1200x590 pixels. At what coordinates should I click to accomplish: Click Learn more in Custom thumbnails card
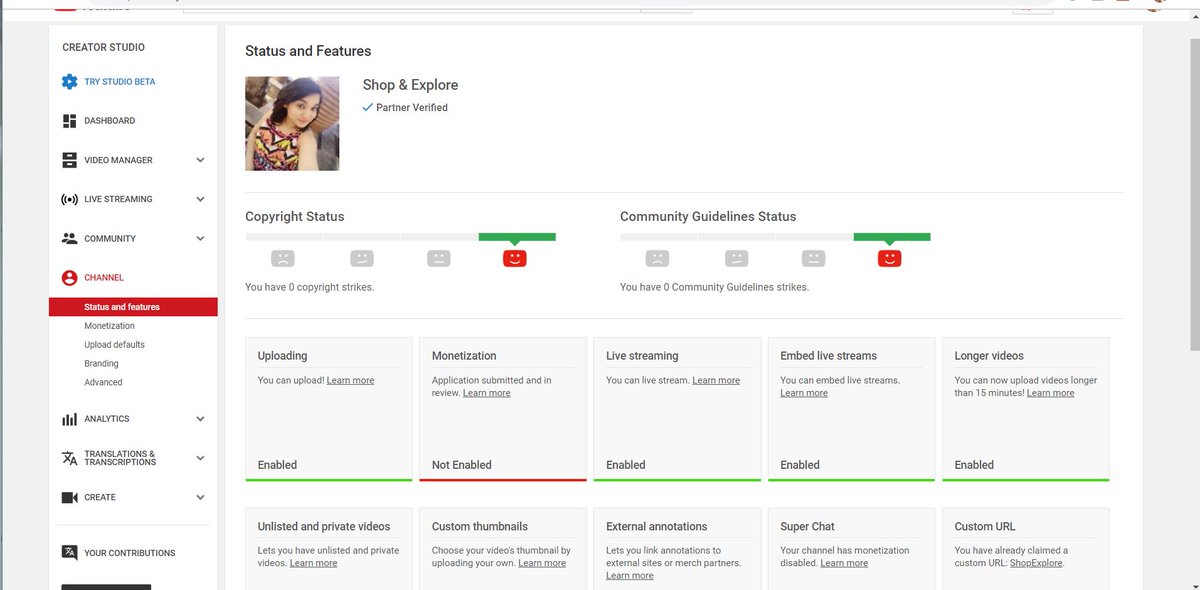coord(542,563)
